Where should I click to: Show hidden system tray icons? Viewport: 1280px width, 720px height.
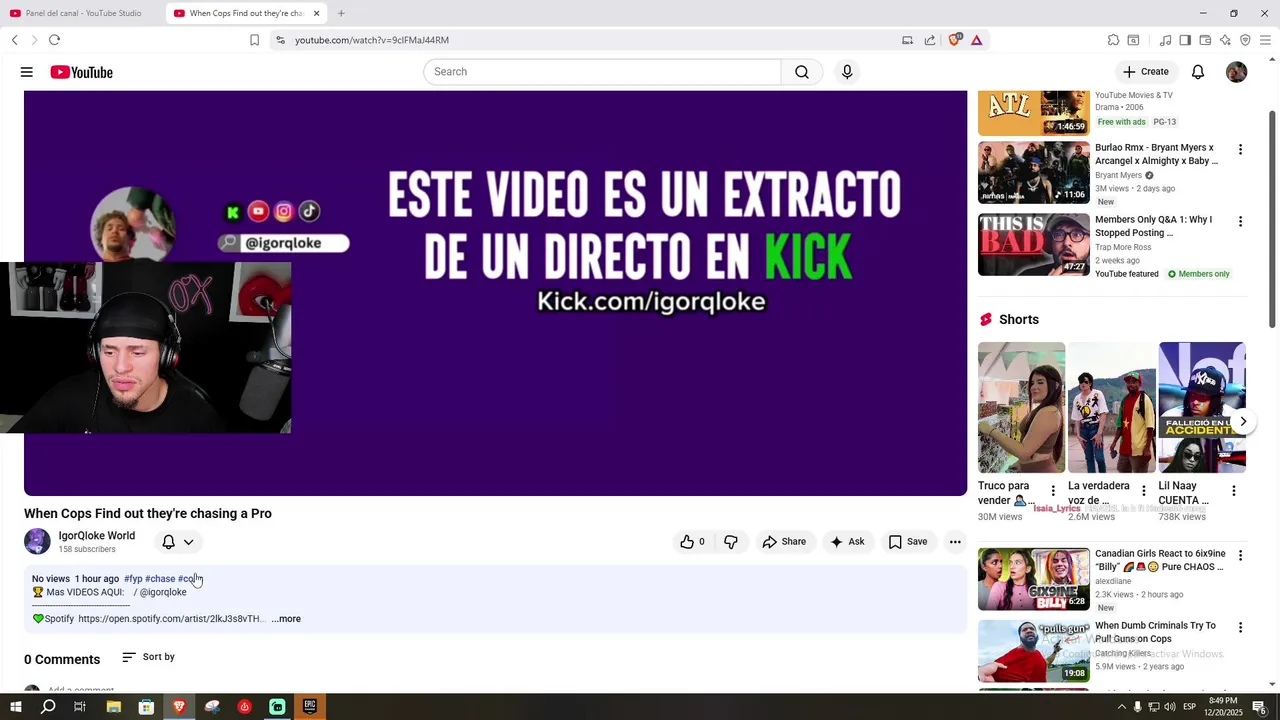point(1121,707)
